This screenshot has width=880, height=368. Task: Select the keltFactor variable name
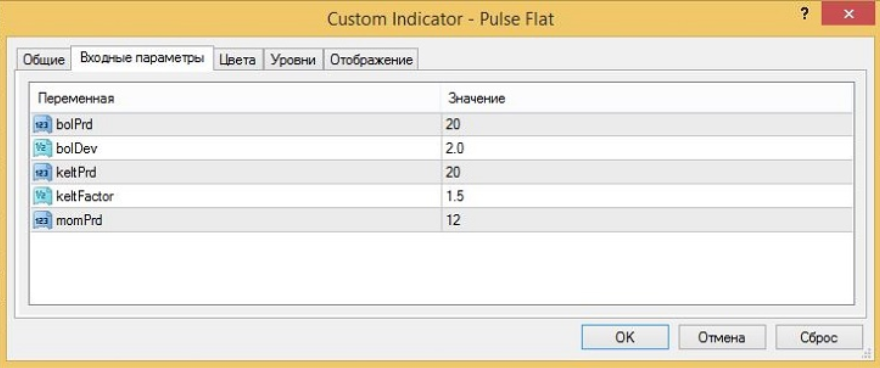pos(85,196)
